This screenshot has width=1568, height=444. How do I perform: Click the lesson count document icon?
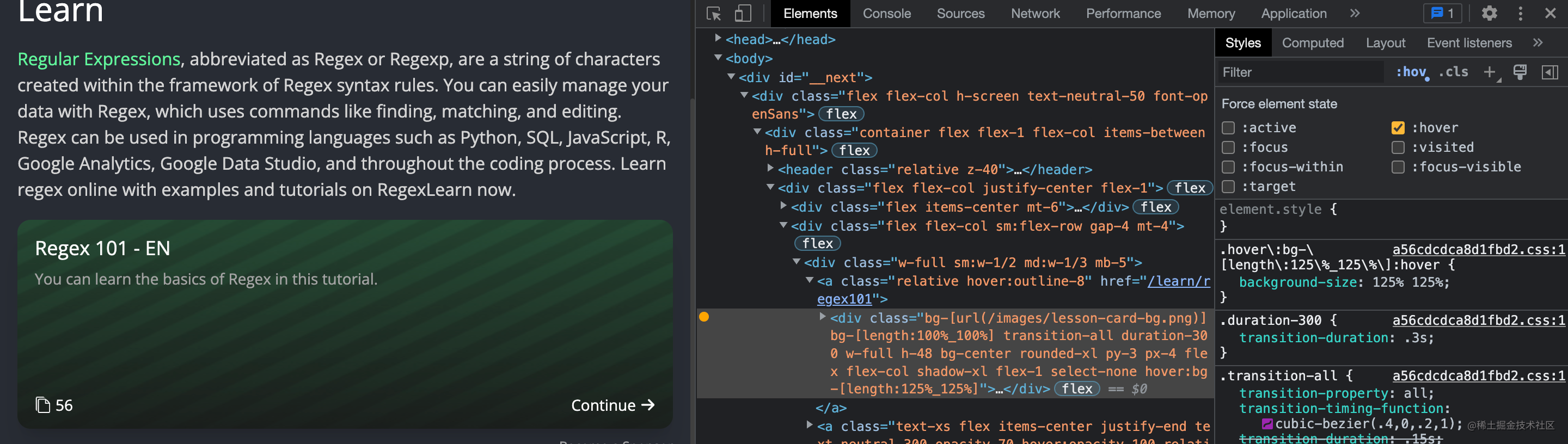42,405
